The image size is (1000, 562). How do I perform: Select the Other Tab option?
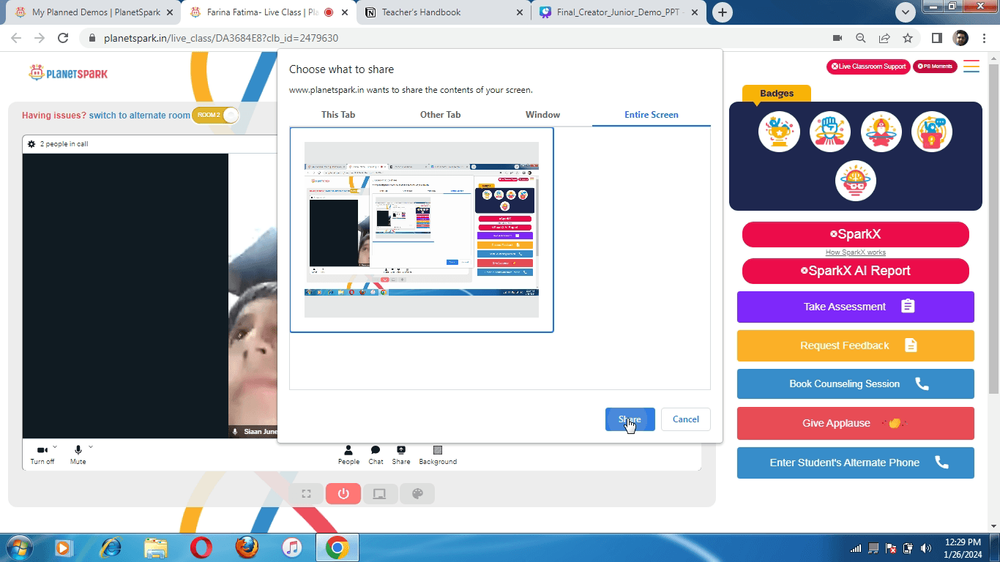coord(440,115)
